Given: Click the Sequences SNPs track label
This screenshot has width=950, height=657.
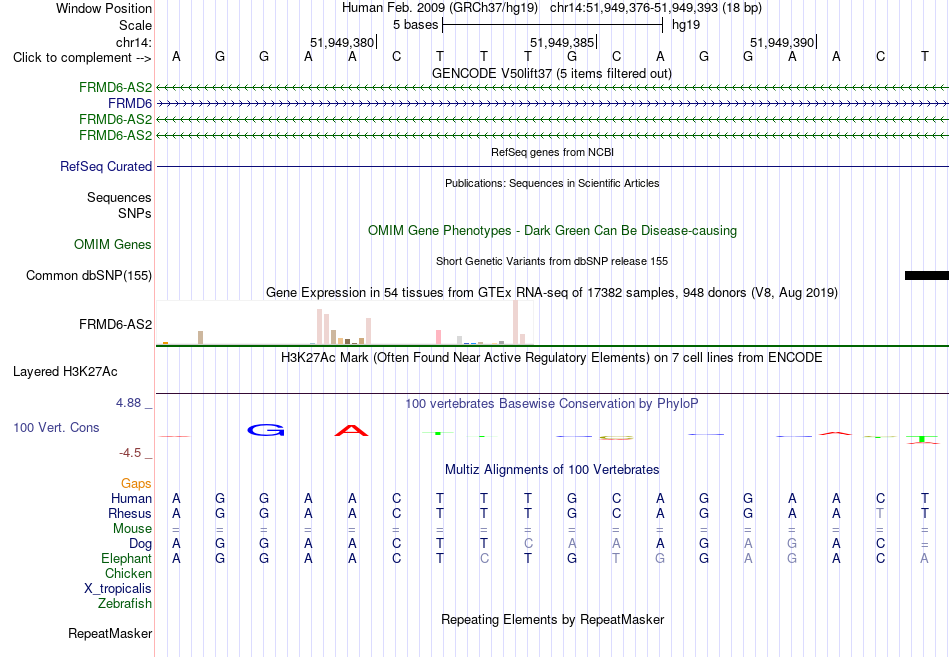Looking at the screenshot, I should [x=119, y=205].
